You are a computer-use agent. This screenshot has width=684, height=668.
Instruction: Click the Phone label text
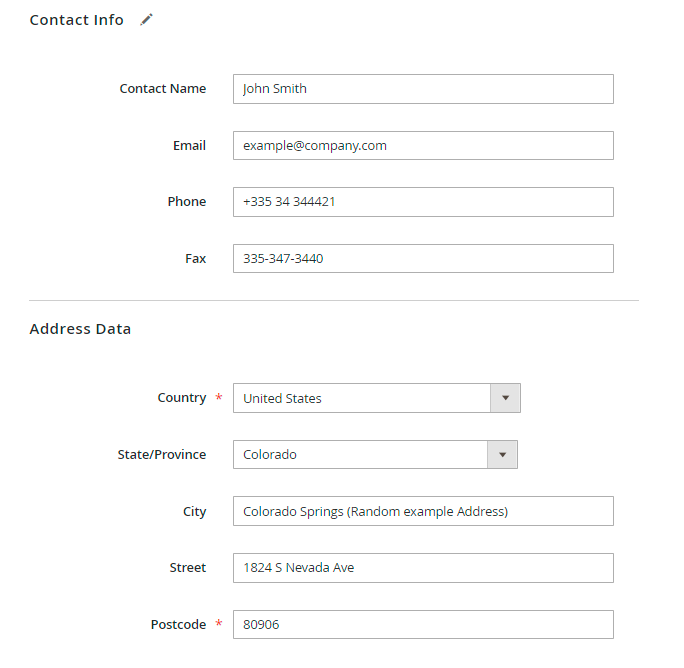(187, 202)
